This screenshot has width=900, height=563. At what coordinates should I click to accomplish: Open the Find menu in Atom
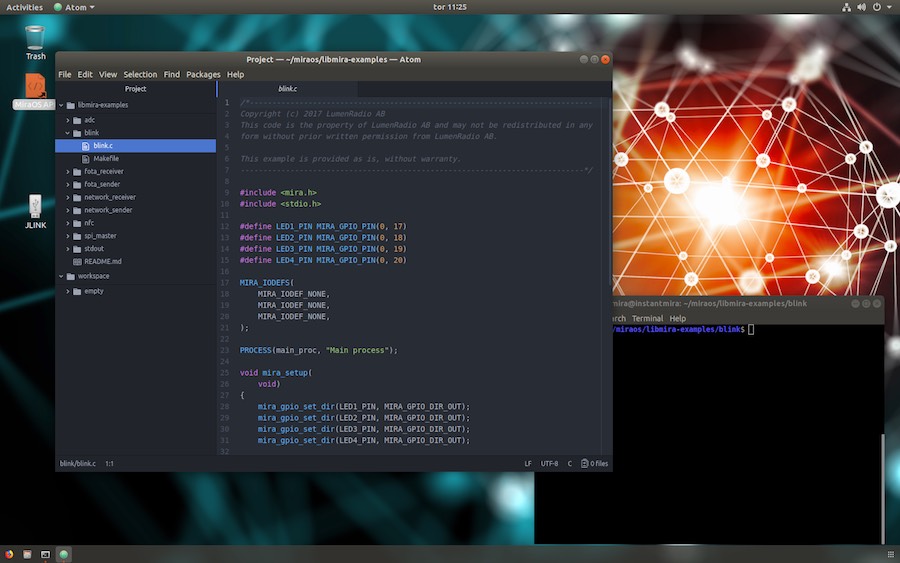tap(172, 75)
